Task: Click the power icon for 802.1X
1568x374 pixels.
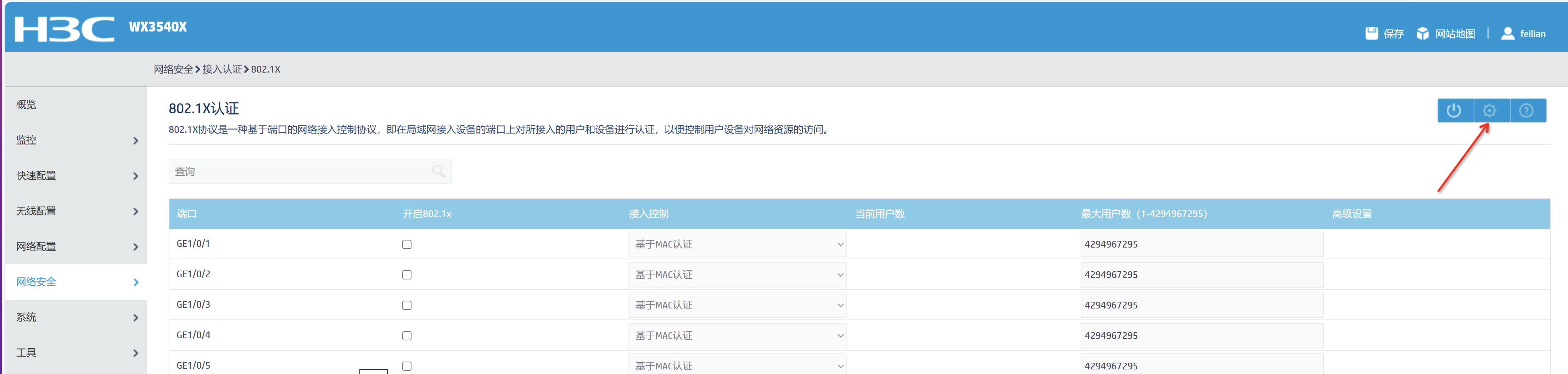Action: coord(1454,111)
